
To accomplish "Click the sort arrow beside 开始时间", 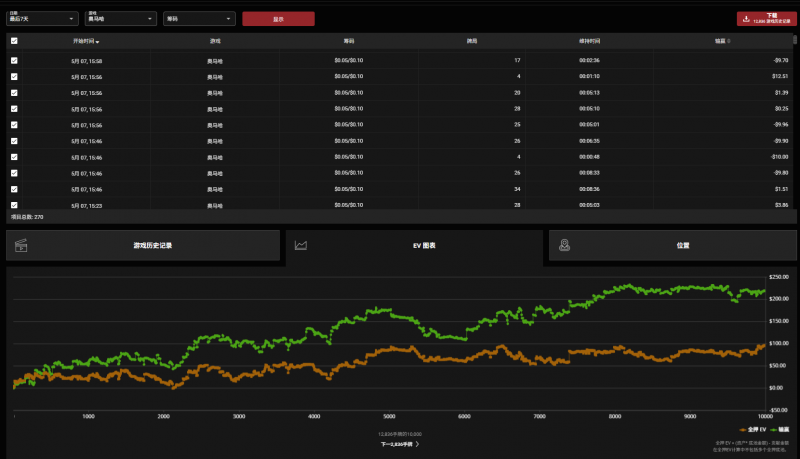I will (97, 41).
